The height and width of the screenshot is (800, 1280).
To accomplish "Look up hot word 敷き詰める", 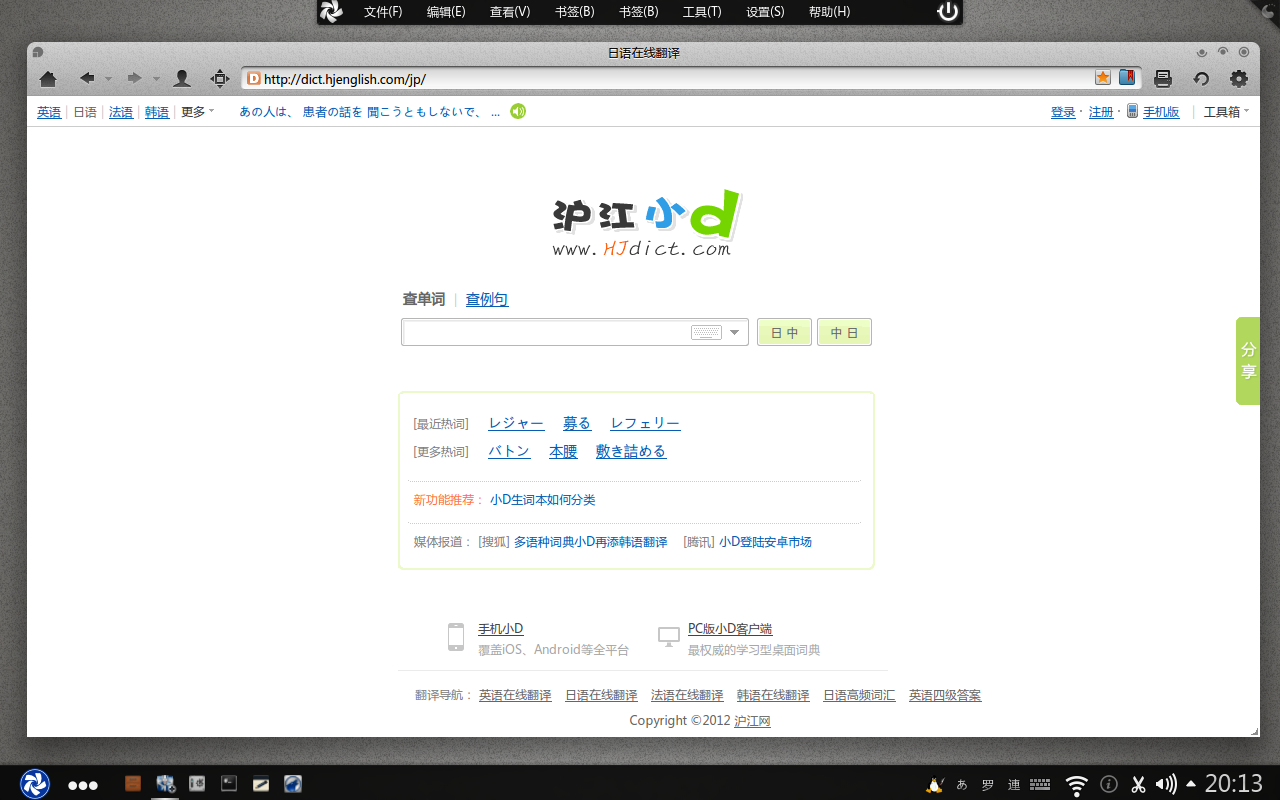I will click(x=631, y=451).
